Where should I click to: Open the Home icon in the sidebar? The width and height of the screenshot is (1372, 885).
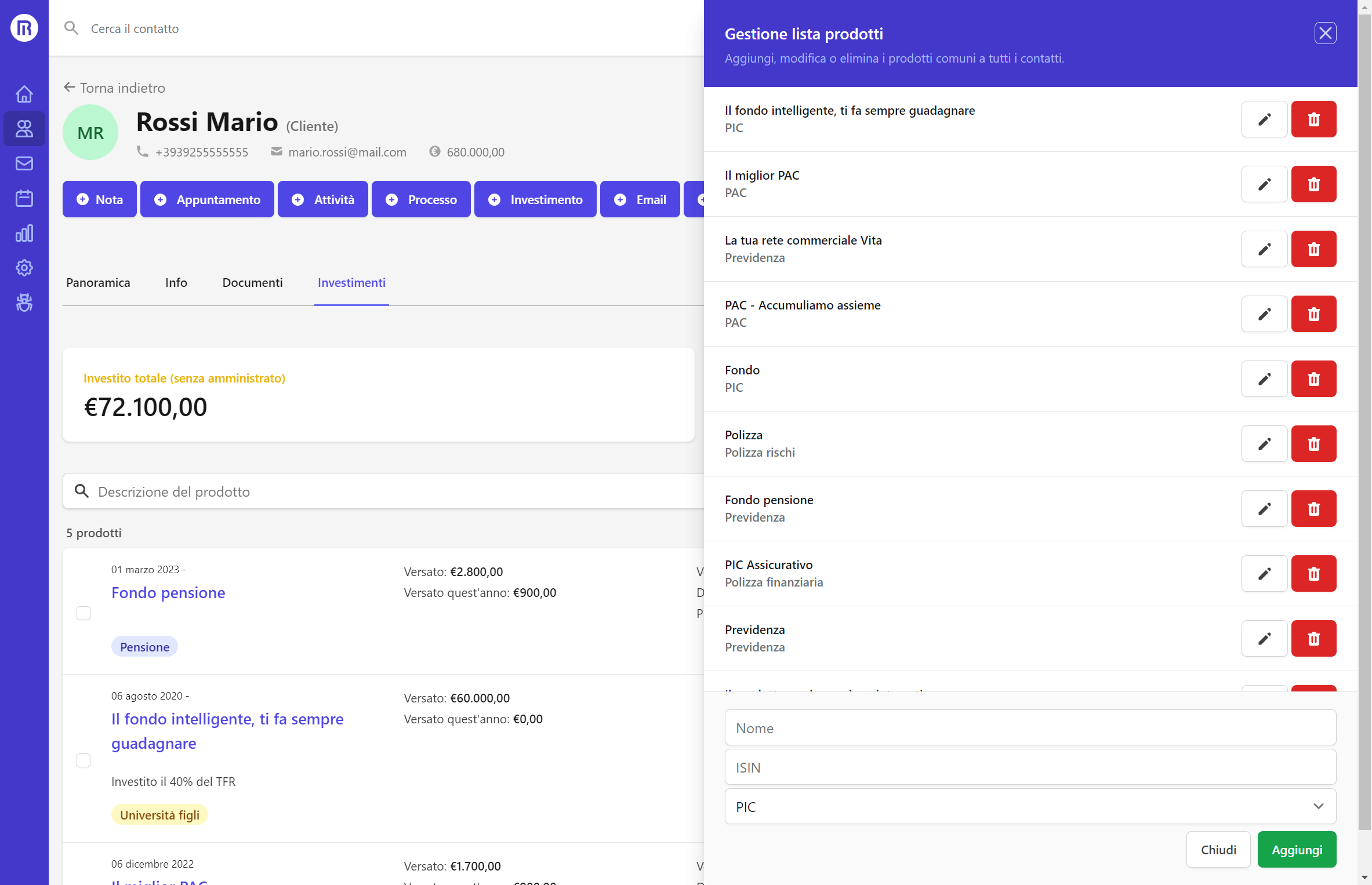coord(24,93)
